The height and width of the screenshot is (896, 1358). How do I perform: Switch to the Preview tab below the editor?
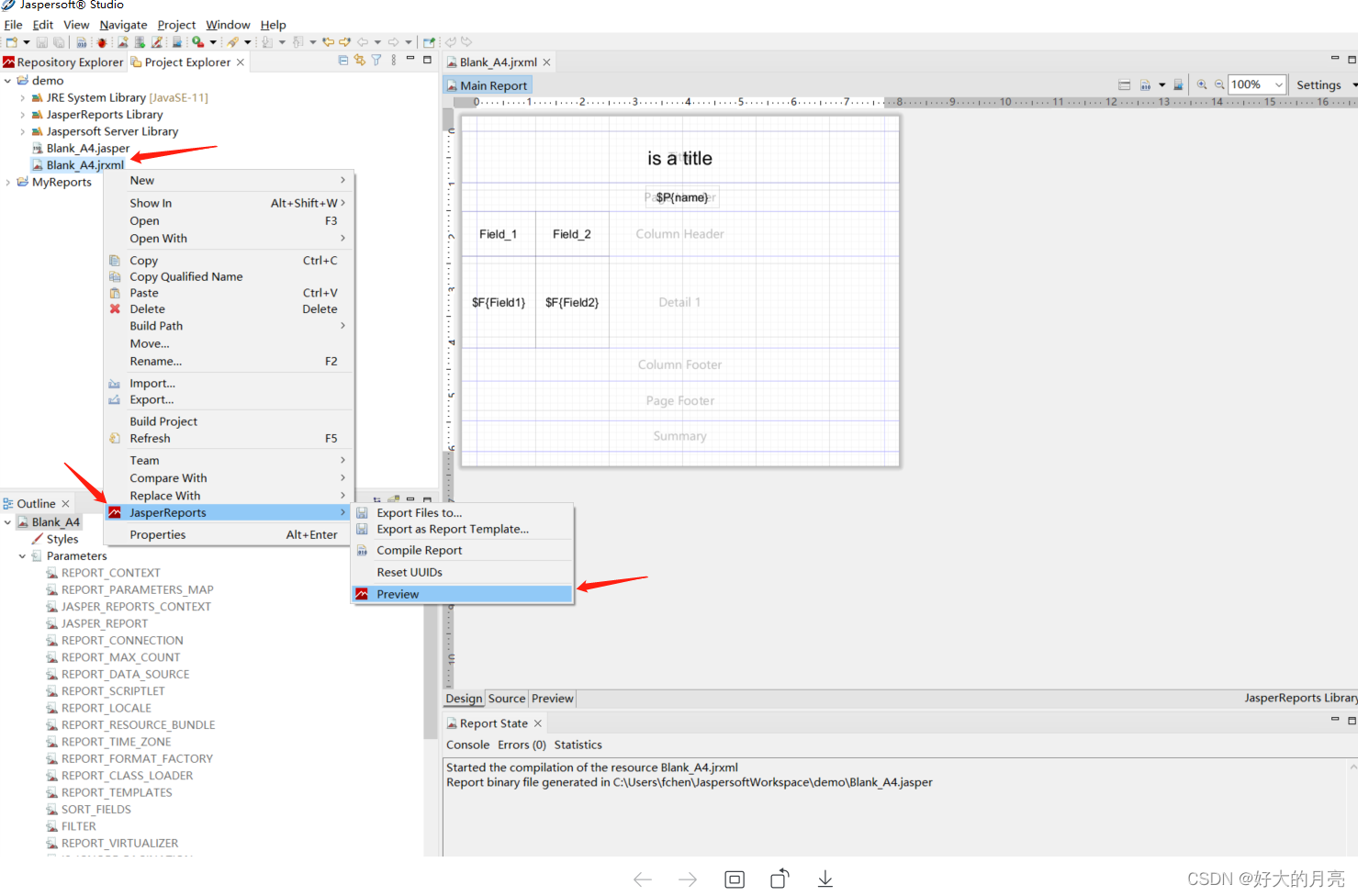(552, 699)
